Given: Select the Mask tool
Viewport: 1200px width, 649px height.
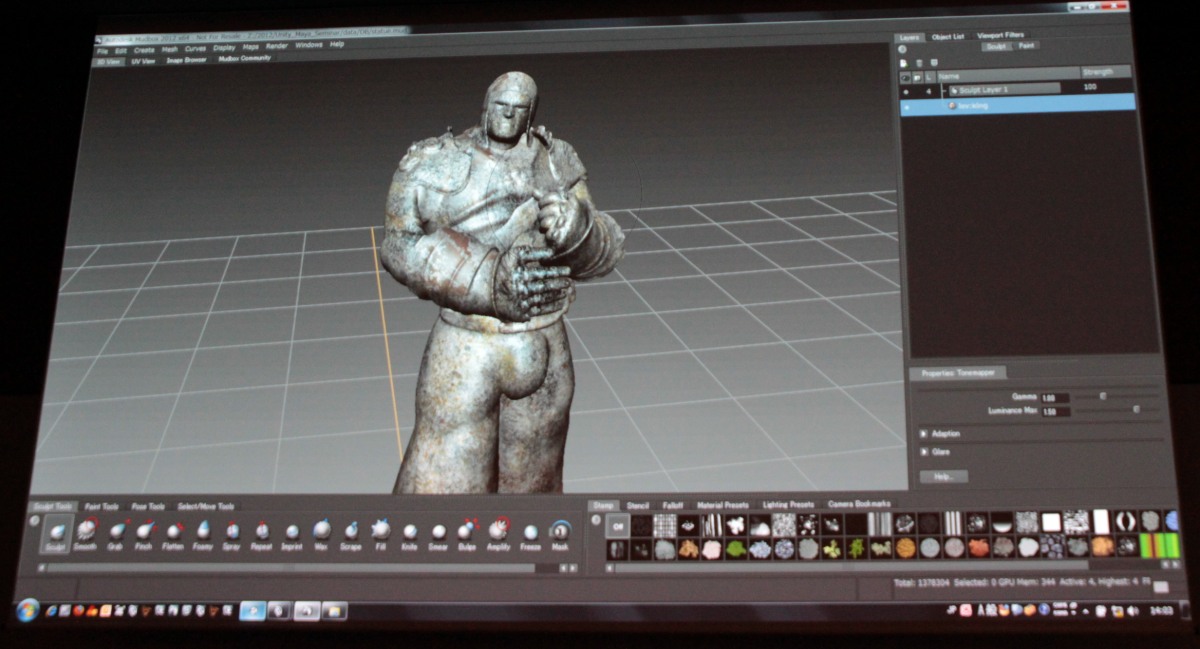Looking at the screenshot, I should coord(560,533).
